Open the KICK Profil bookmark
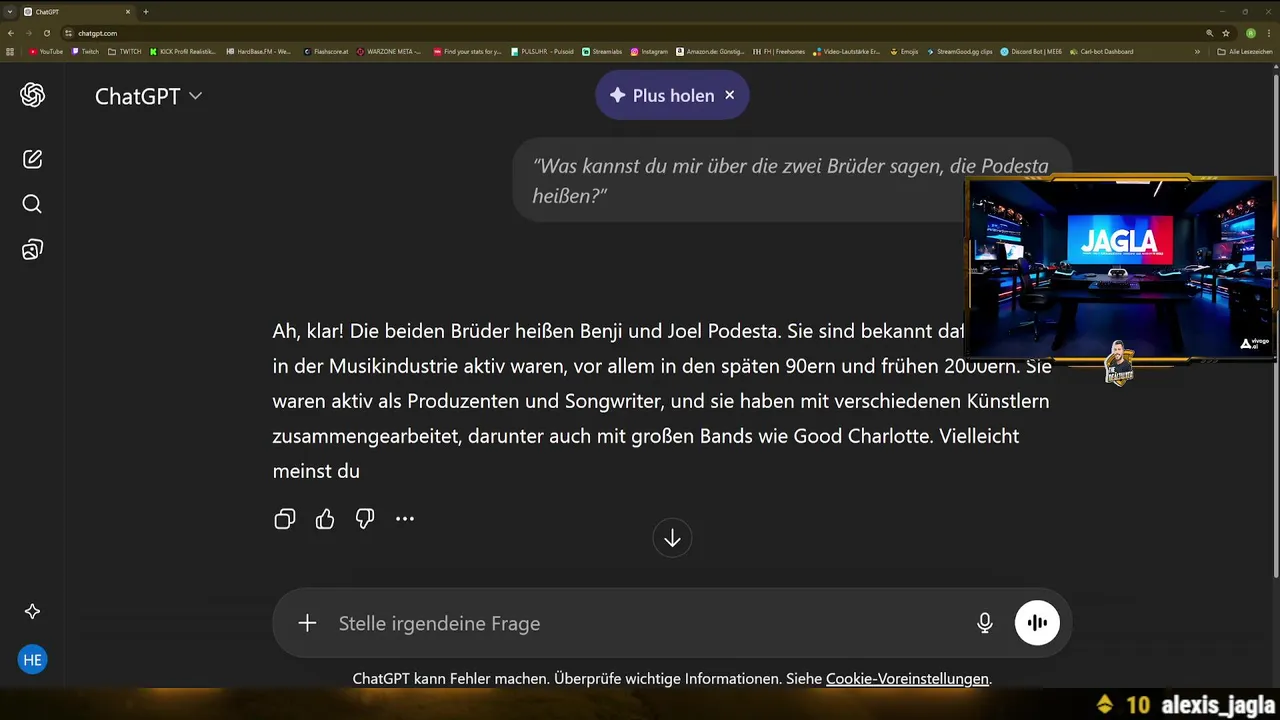The image size is (1280, 720). coord(183,51)
